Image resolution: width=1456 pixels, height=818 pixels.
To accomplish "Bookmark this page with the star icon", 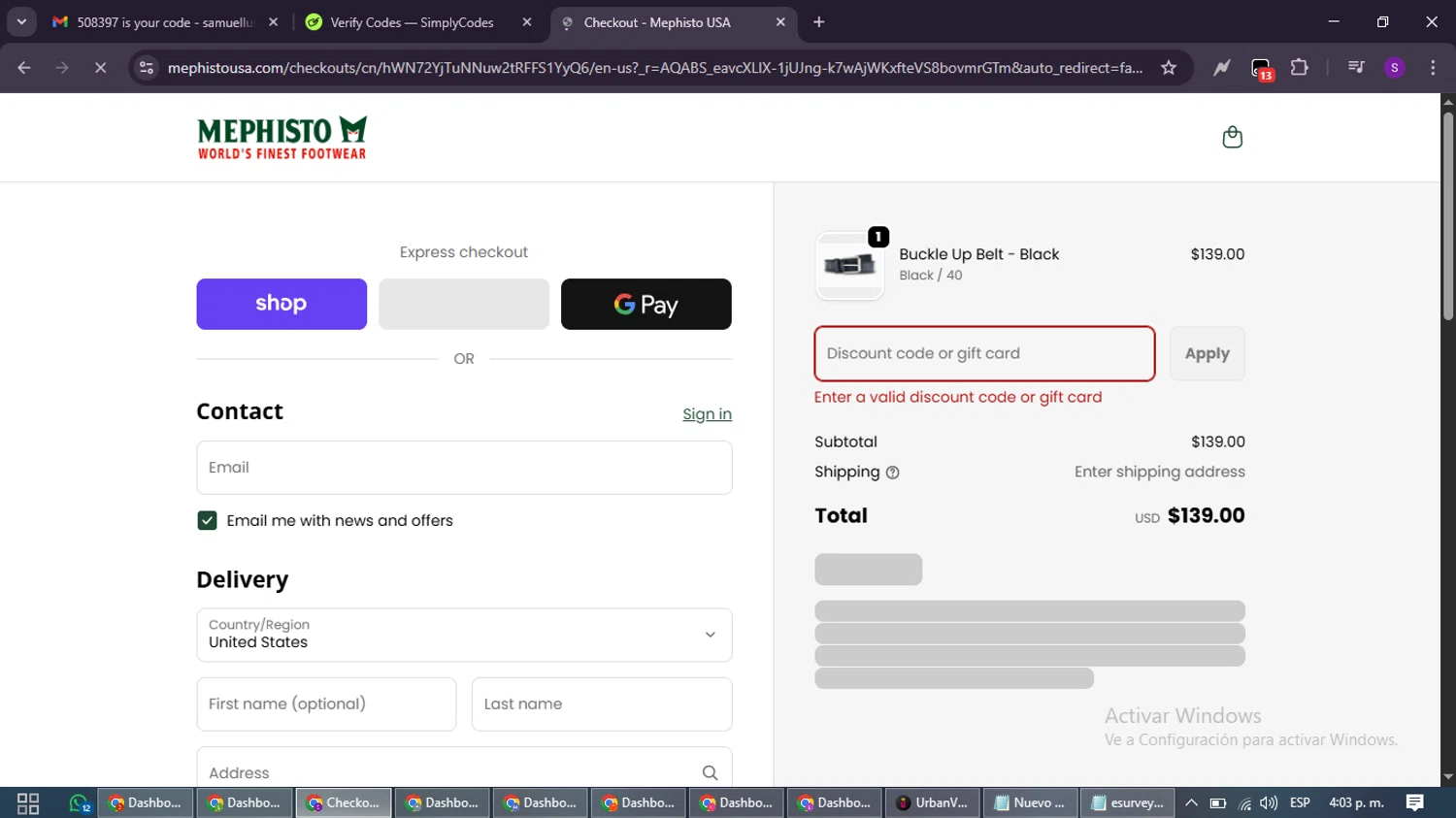I will [1169, 68].
